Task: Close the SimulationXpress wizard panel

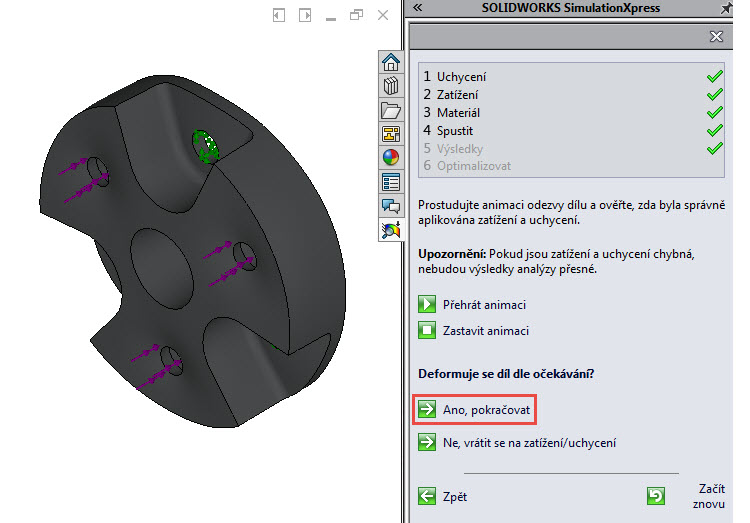Action: [716, 36]
